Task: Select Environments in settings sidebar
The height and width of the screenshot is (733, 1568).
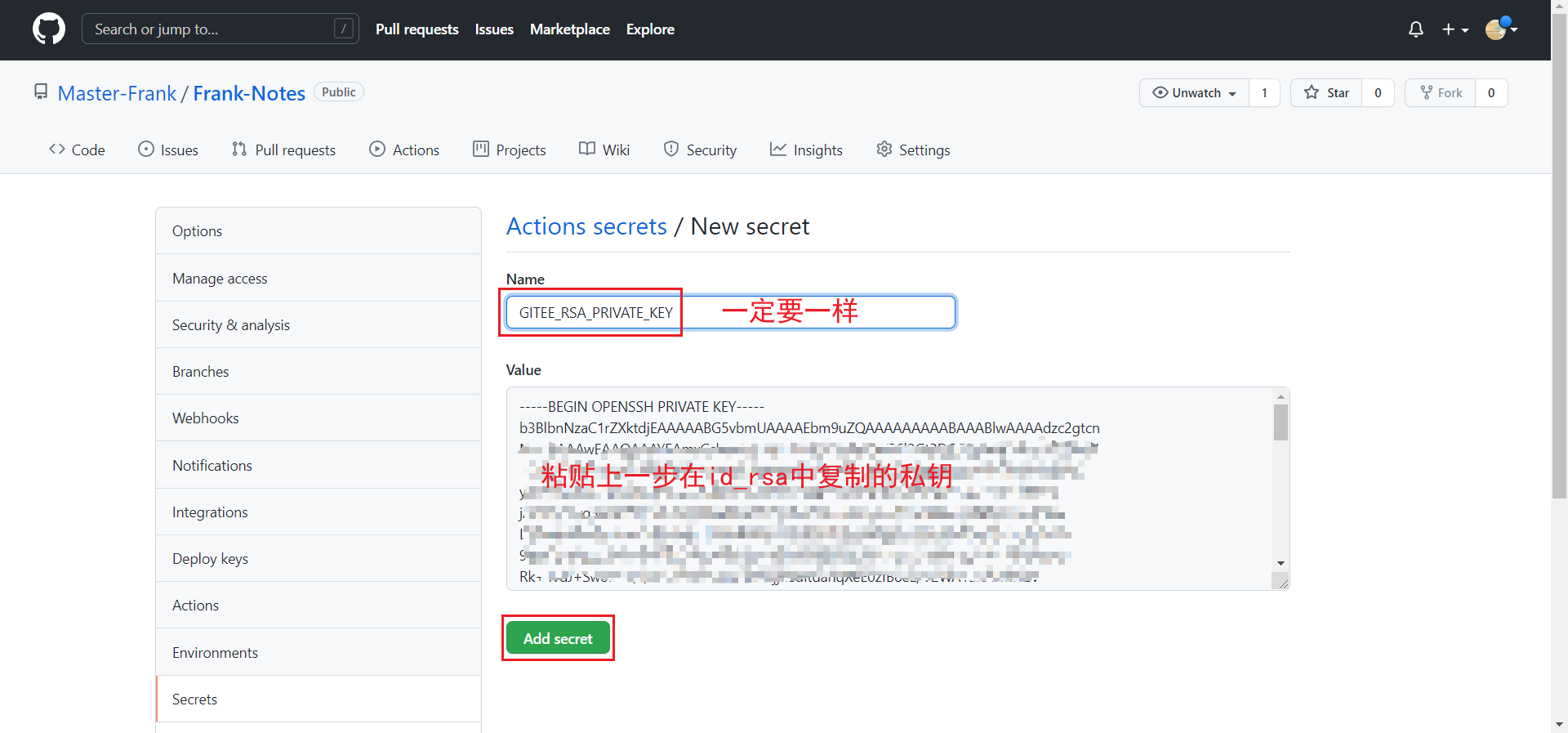Action: 318,652
